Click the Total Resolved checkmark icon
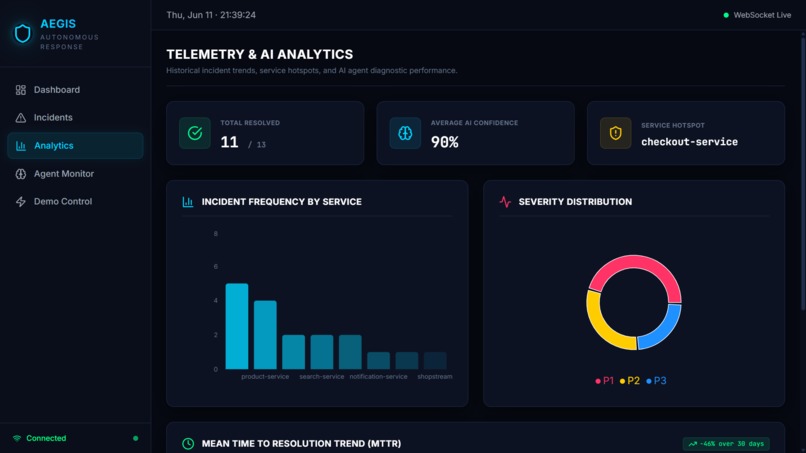The image size is (806, 453). click(x=195, y=133)
